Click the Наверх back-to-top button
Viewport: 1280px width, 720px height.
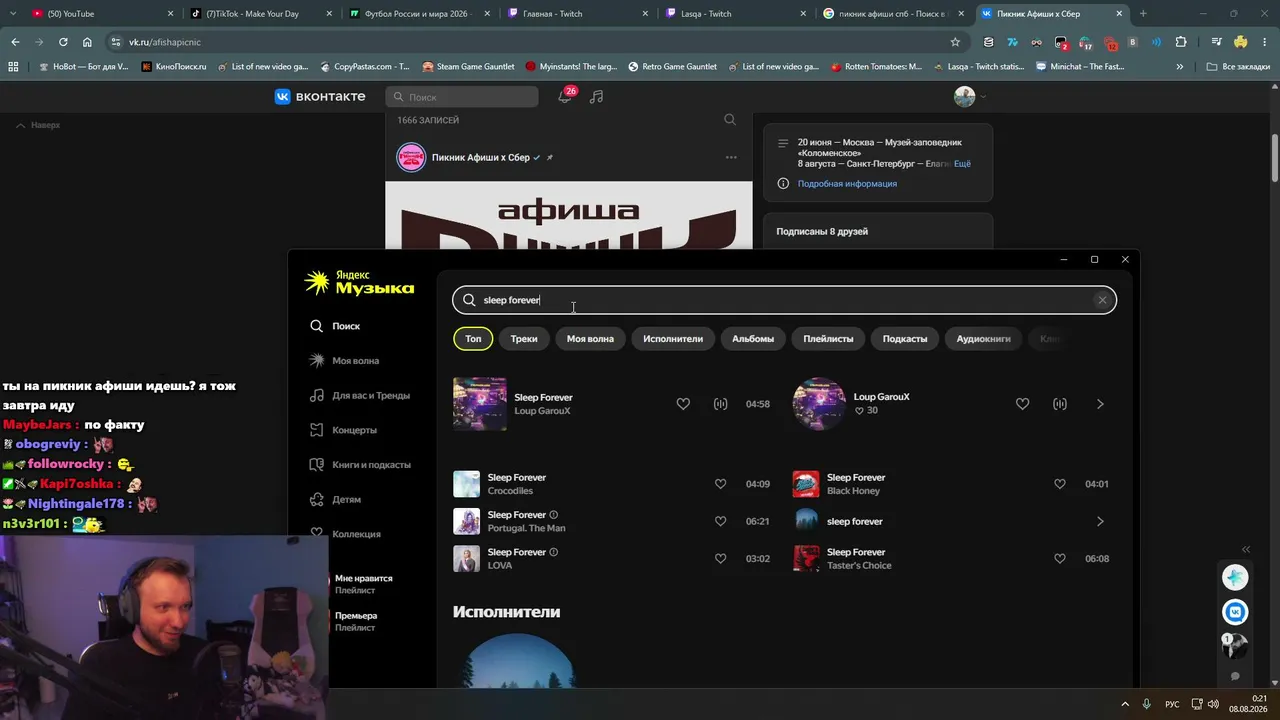pos(38,125)
